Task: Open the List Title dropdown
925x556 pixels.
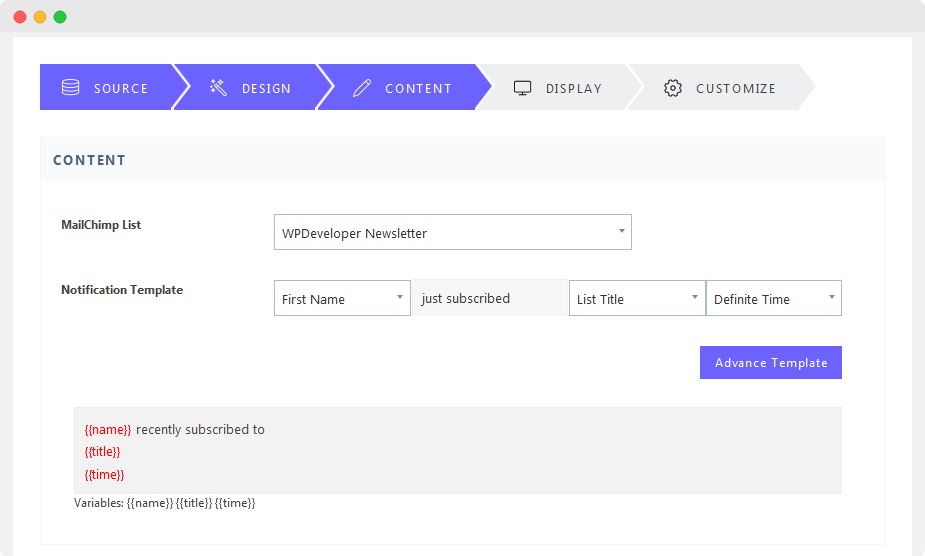Action: click(637, 298)
